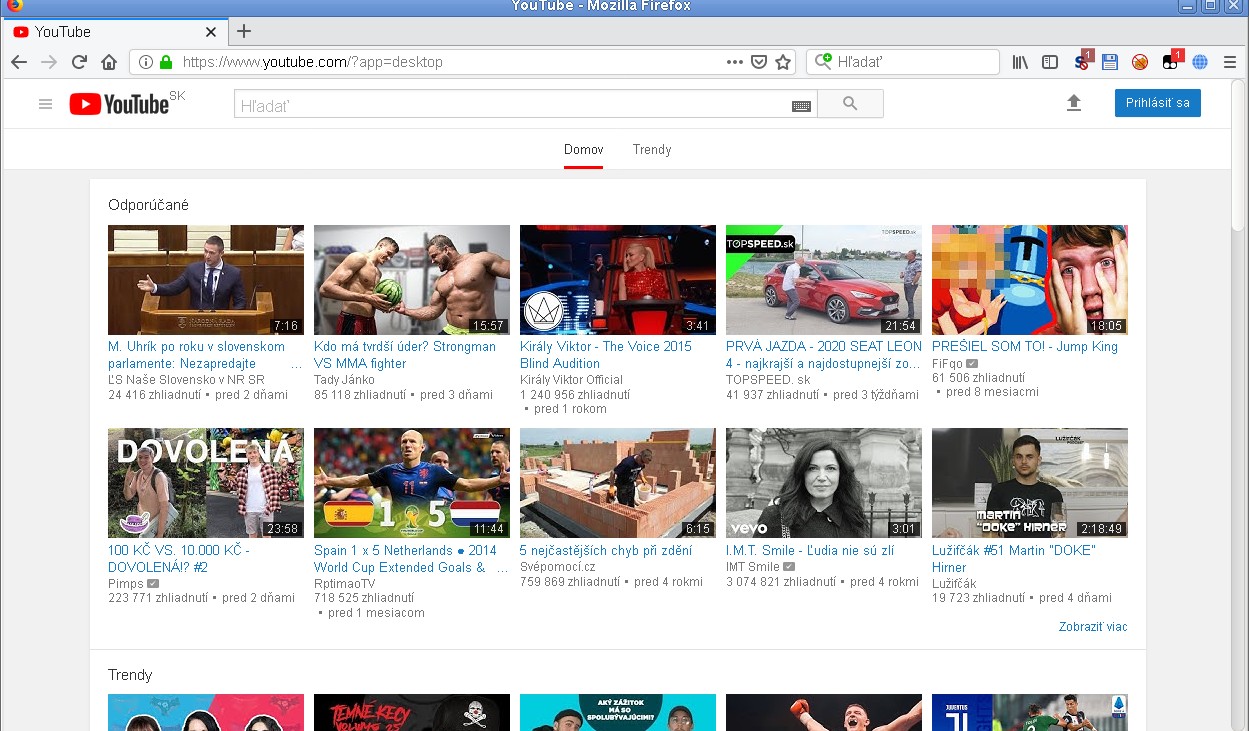Image resolution: width=1249 pixels, height=731 pixels.
Task: Open the Tady Jánko channel link
Action: (344, 380)
